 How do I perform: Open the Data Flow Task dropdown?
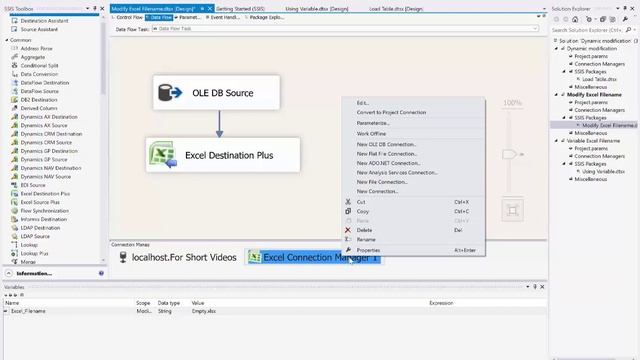[x=535, y=29]
